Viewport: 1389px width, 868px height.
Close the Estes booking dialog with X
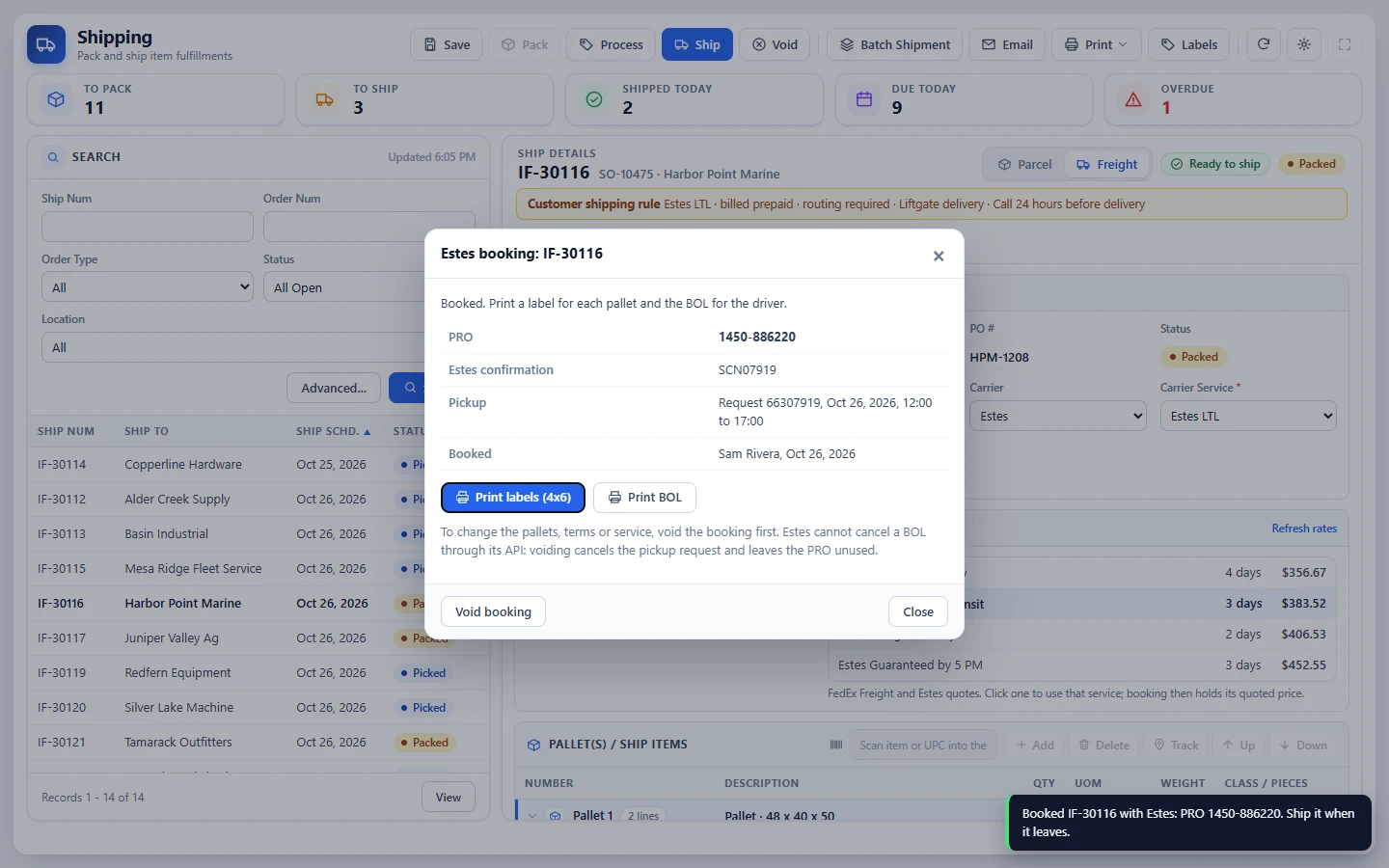939,256
